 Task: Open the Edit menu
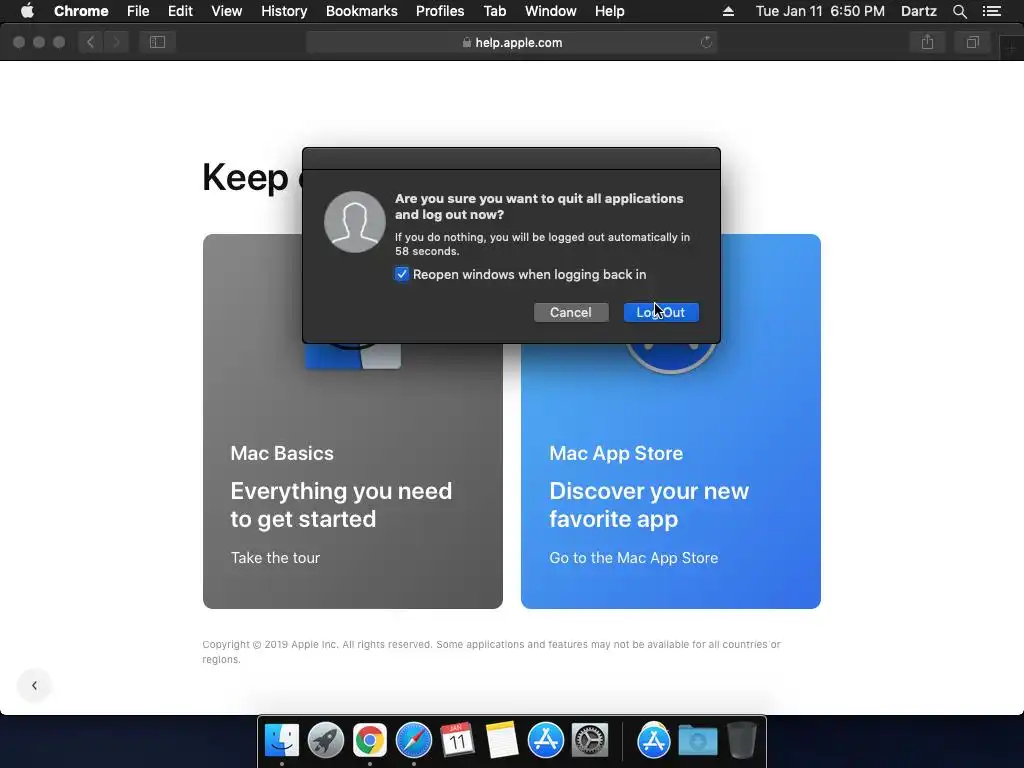pos(180,11)
